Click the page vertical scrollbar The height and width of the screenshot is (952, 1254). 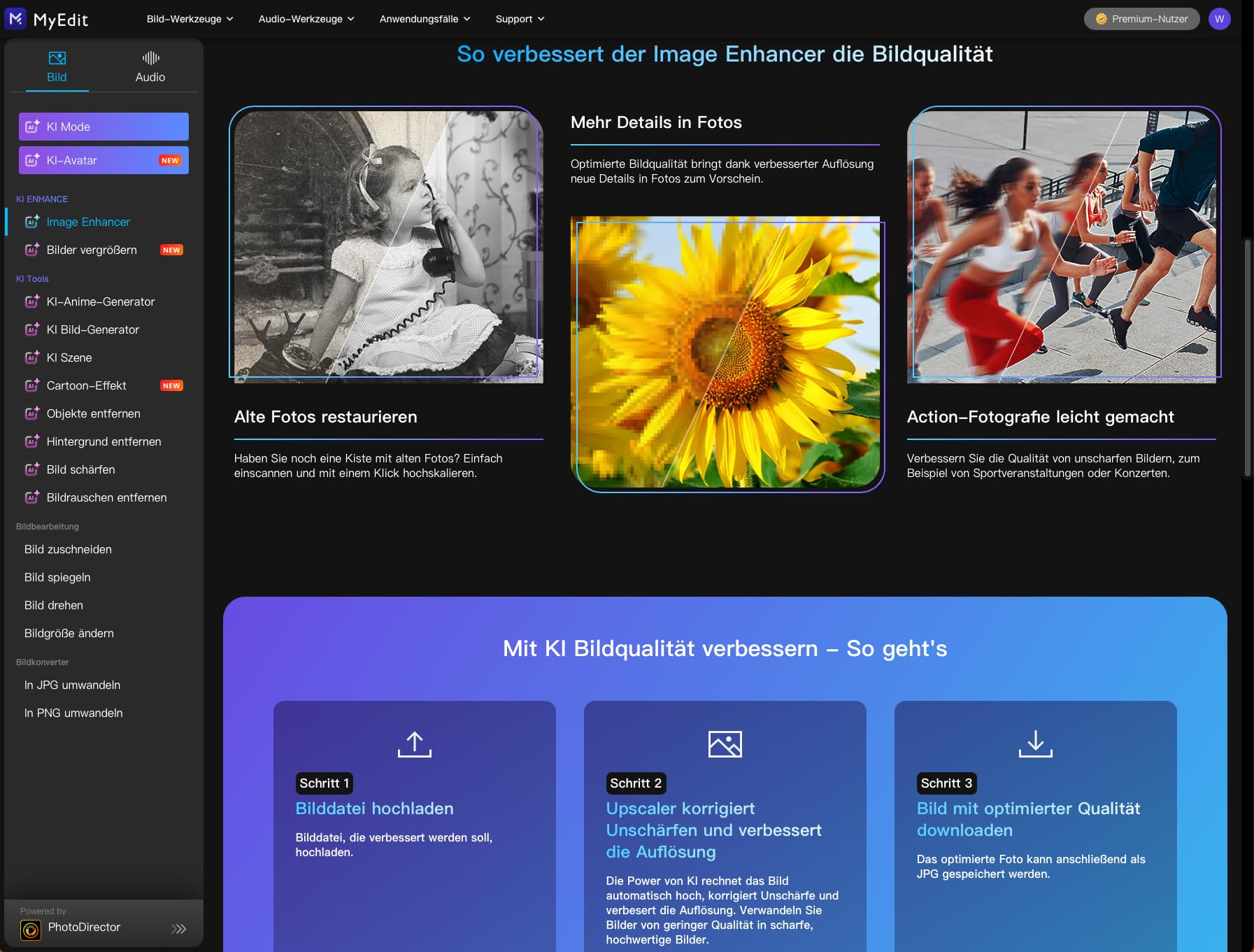(x=1247, y=357)
